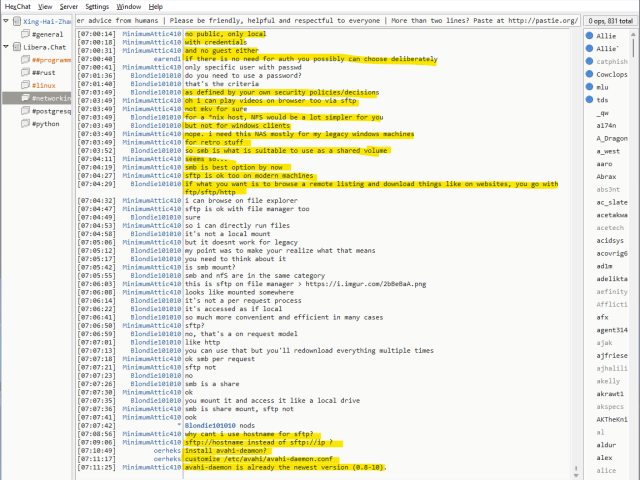Click the timestamp [07:04:29]
The width and height of the screenshot is (640, 480).
coord(97,184)
